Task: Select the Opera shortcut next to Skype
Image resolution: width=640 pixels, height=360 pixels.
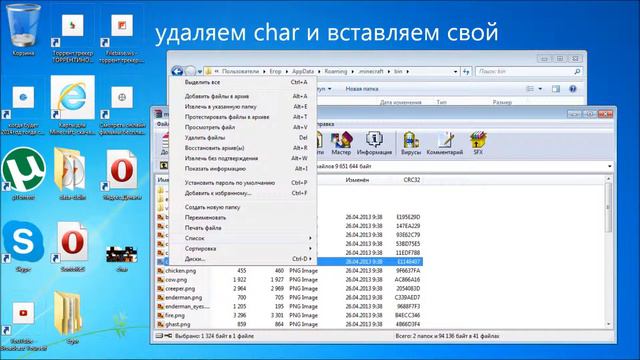Action: tap(73, 246)
